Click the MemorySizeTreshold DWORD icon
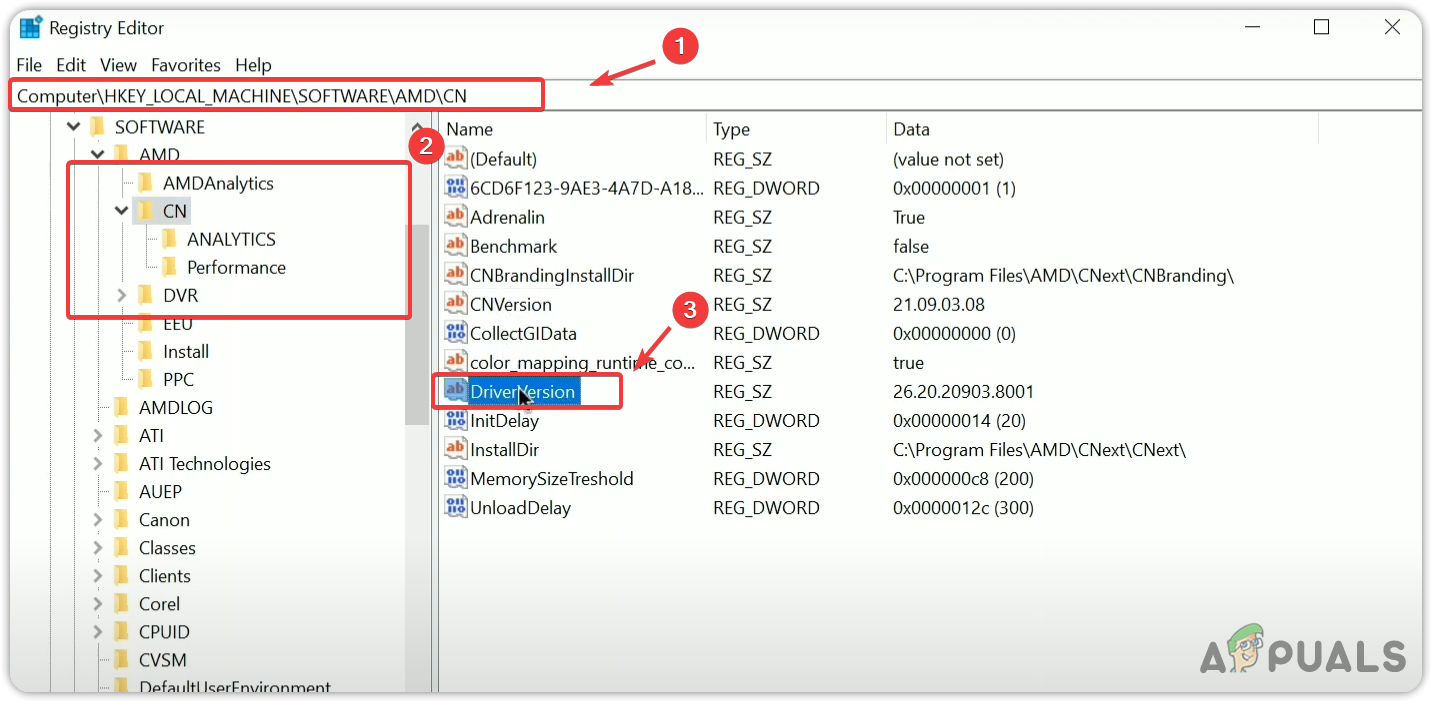The height and width of the screenshot is (702, 1432). 455,478
